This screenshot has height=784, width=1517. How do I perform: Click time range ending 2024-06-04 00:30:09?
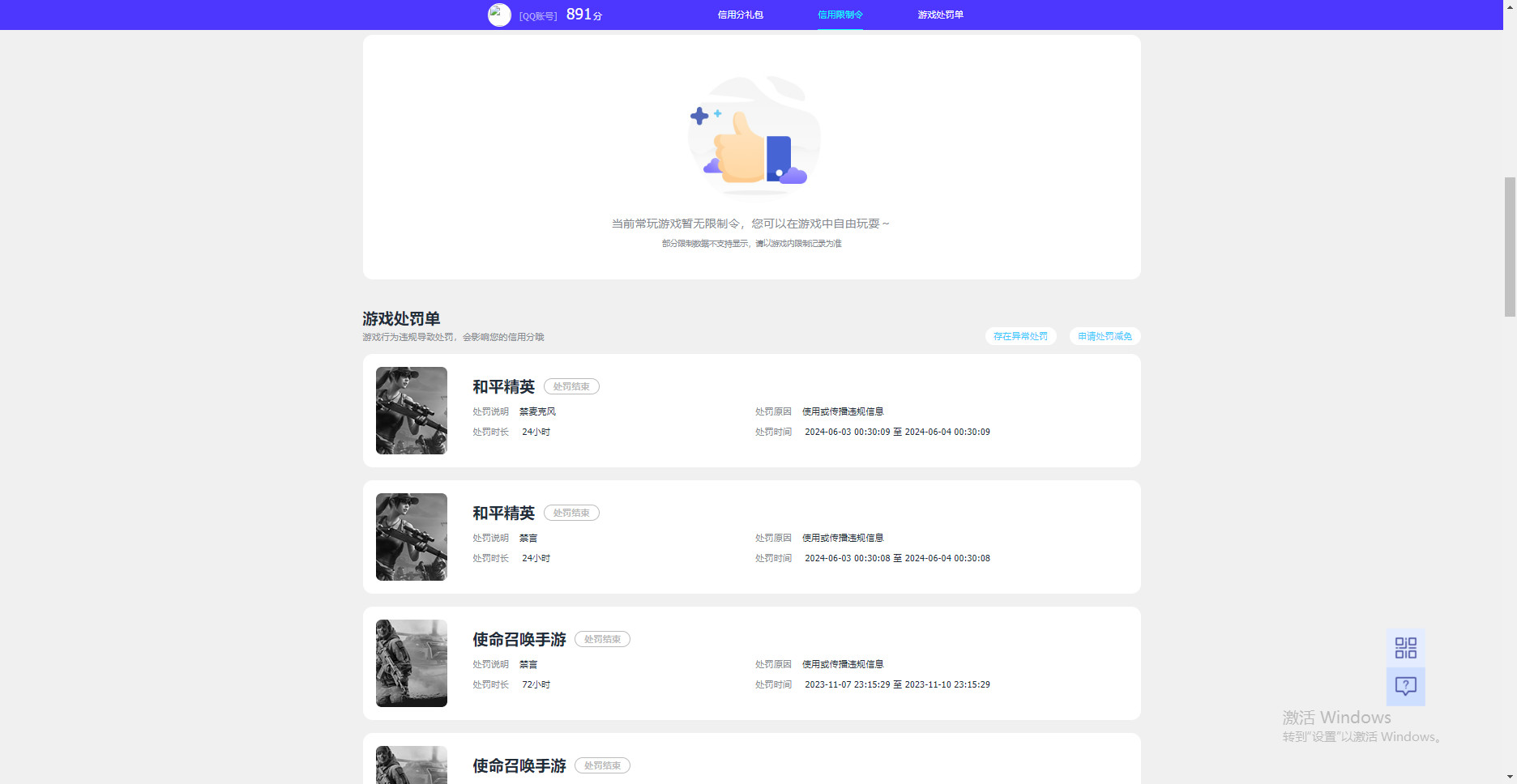(897, 432)
